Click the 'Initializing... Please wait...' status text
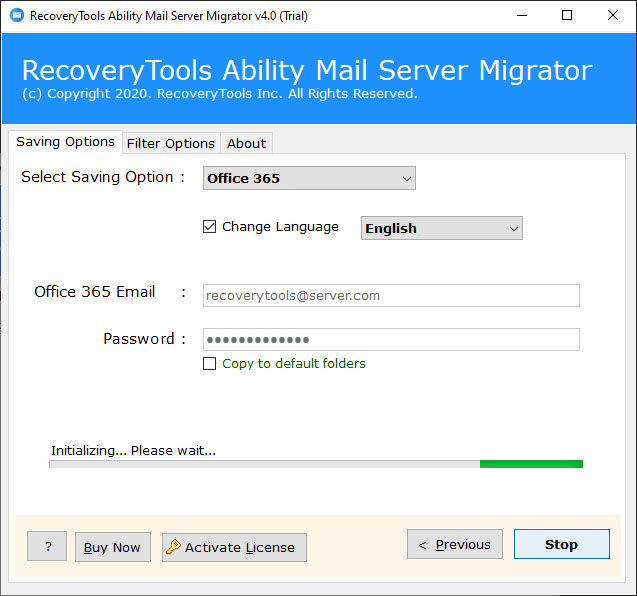Image resolution: width=637 pixels, height=596 pixels. pyautogui.click(x=133, y=451)
